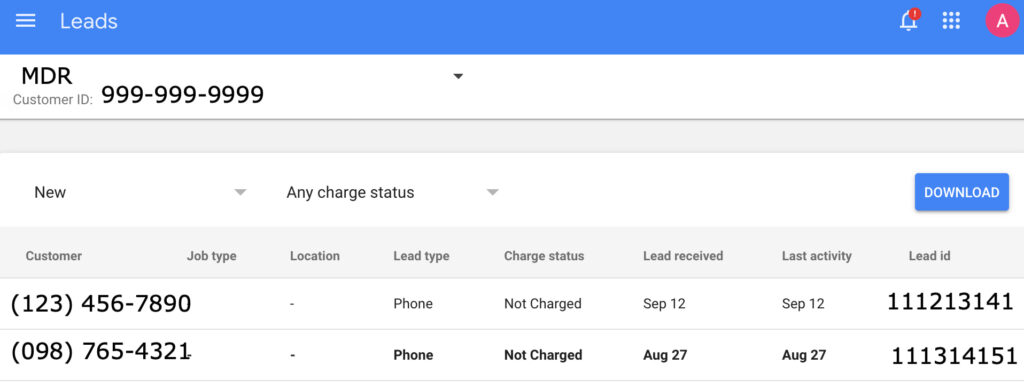
Task: Click the Job type column header
Action: 212,256
